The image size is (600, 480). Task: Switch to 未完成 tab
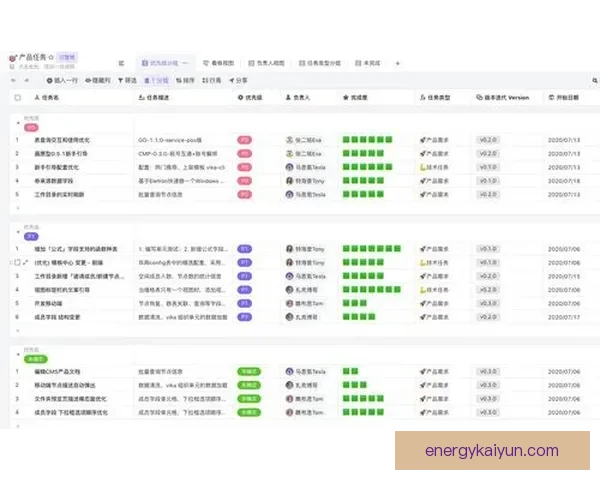[368, 63]
